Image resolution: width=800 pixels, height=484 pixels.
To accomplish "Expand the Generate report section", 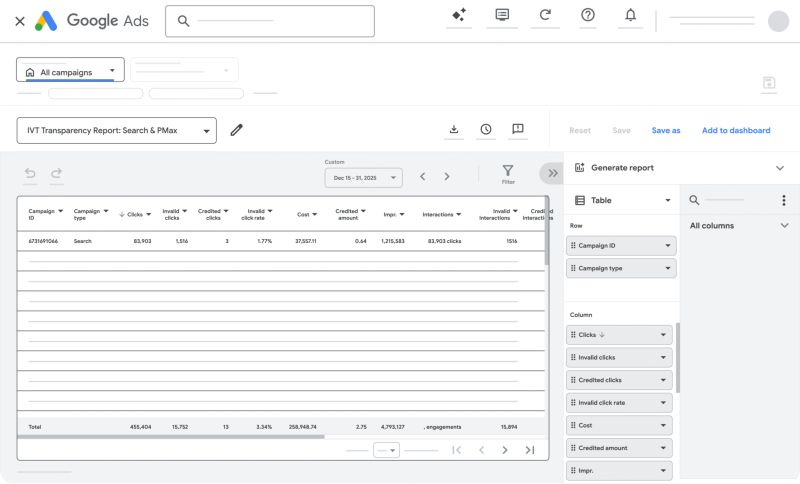I will (x=780, y=168).
